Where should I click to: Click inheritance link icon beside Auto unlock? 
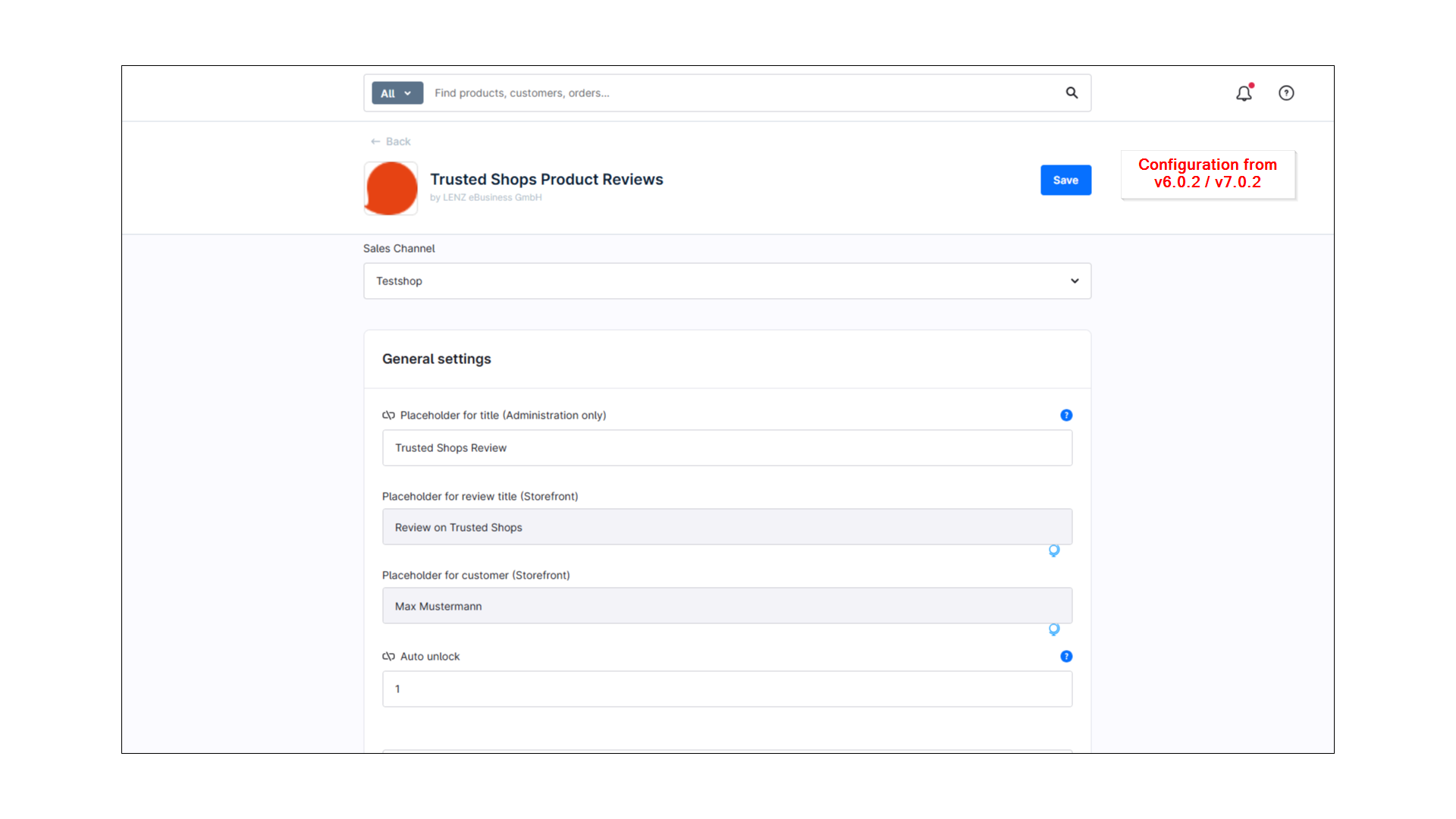tap(388, 657)
